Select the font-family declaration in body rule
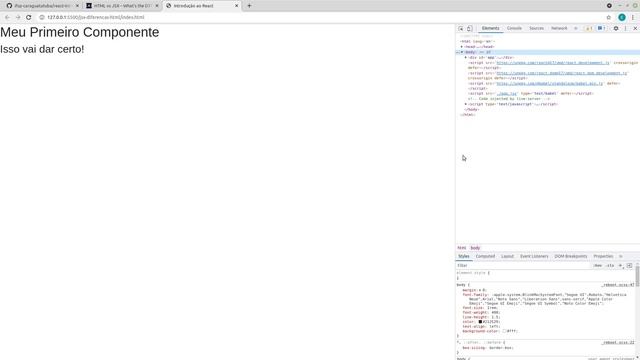Image resolution: width=640 pixels, height=360 pixels. [544, 299]
